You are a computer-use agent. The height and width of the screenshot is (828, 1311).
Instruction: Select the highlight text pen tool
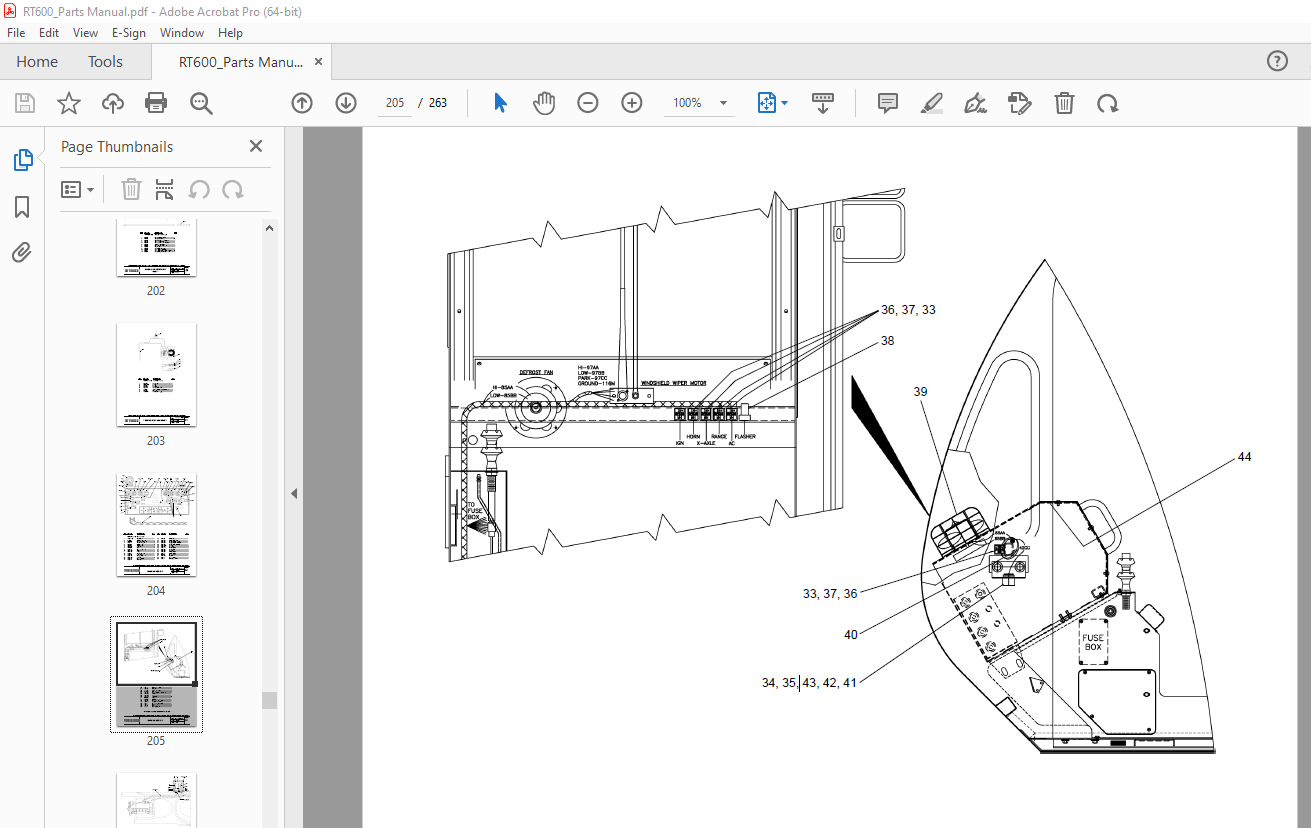click(x=932, y=103)
